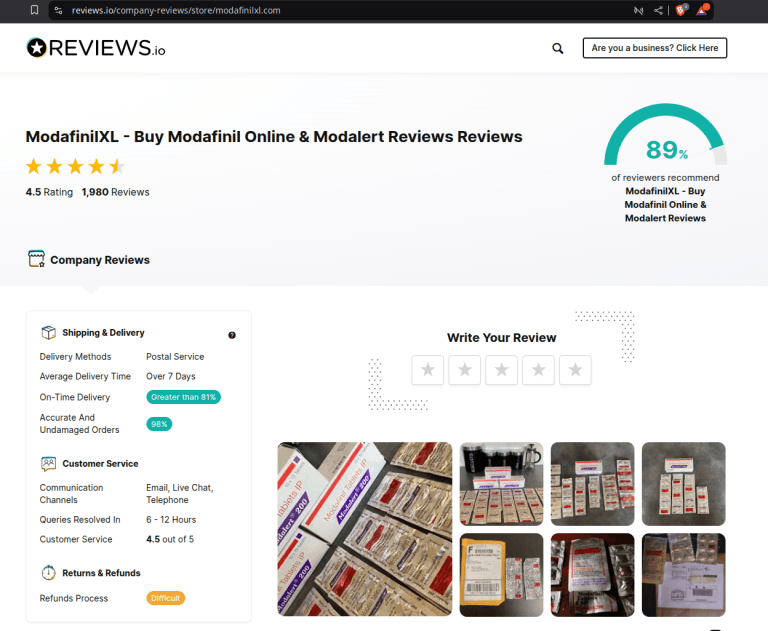
Task: Click the Returns & Refunds clock icon
Action: tap(48, 573)
